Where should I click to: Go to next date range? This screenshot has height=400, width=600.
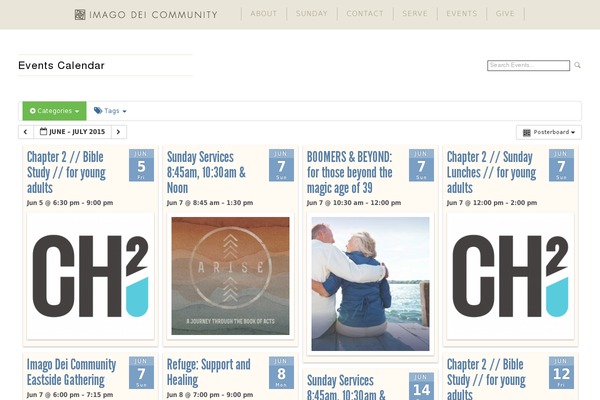coord(119,132)
